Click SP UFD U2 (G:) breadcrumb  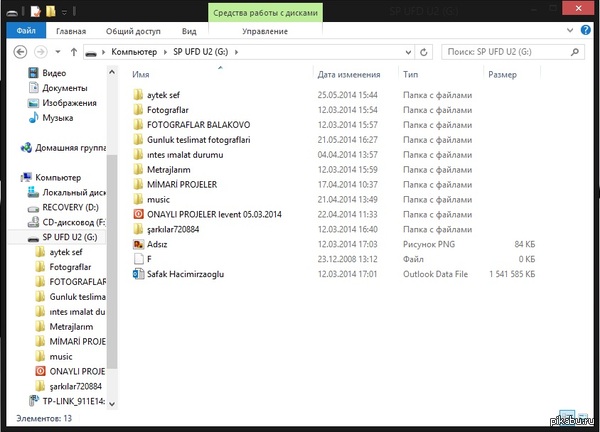[201, 52]
